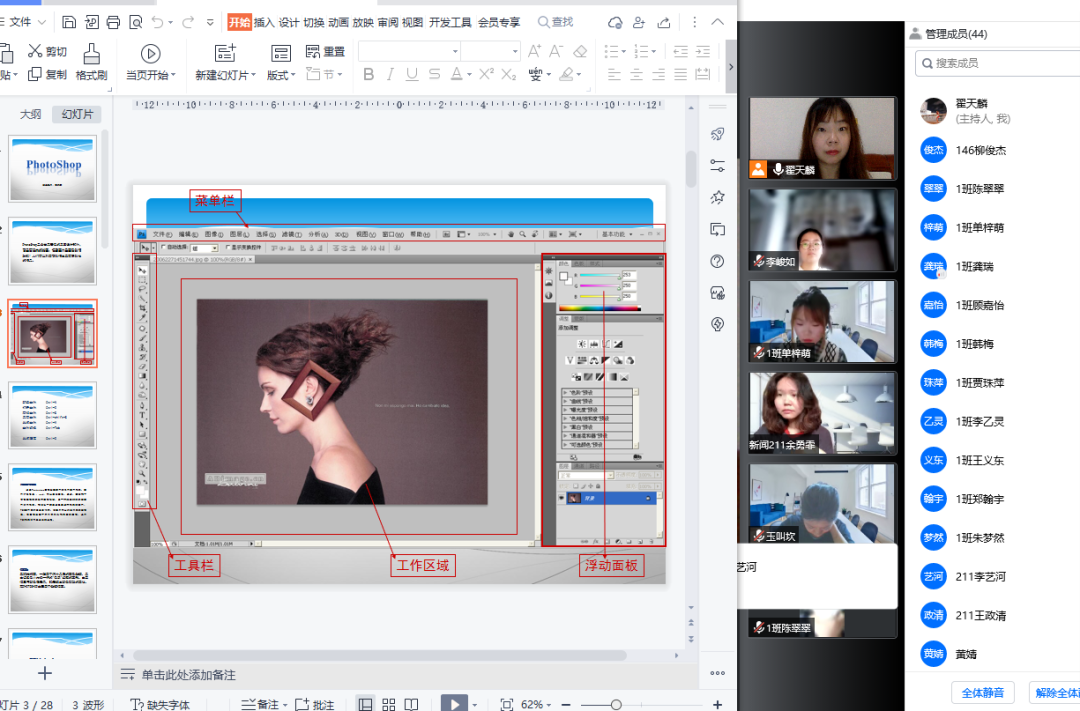The image size is (1080, 711).
Task: Click the zoom in plus button
Action: (x=718, y=704)
